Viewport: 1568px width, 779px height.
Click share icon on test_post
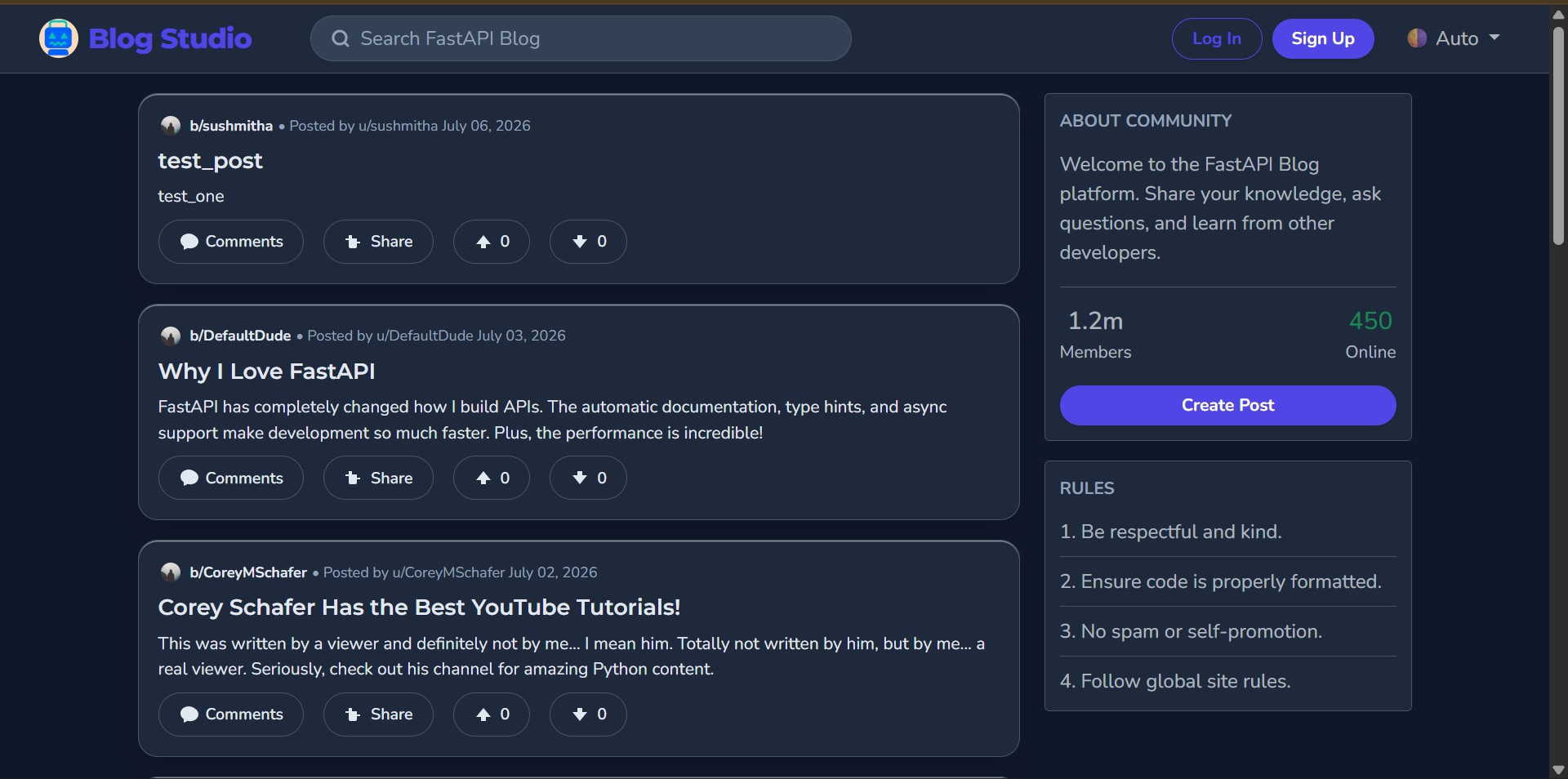tap(353, 242)
